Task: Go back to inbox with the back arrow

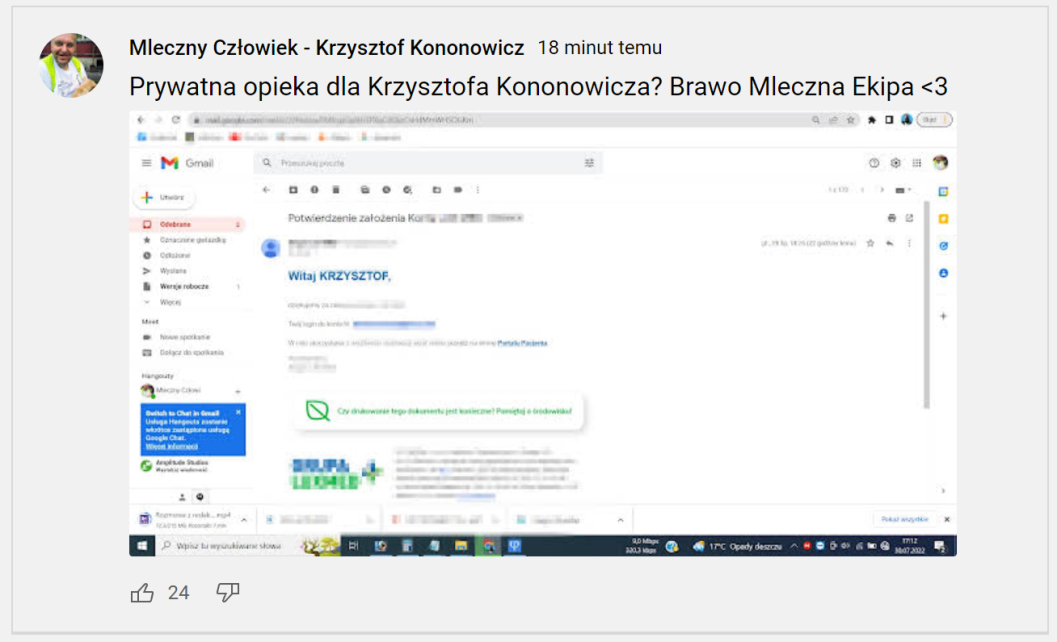Action: coord(266,189)
